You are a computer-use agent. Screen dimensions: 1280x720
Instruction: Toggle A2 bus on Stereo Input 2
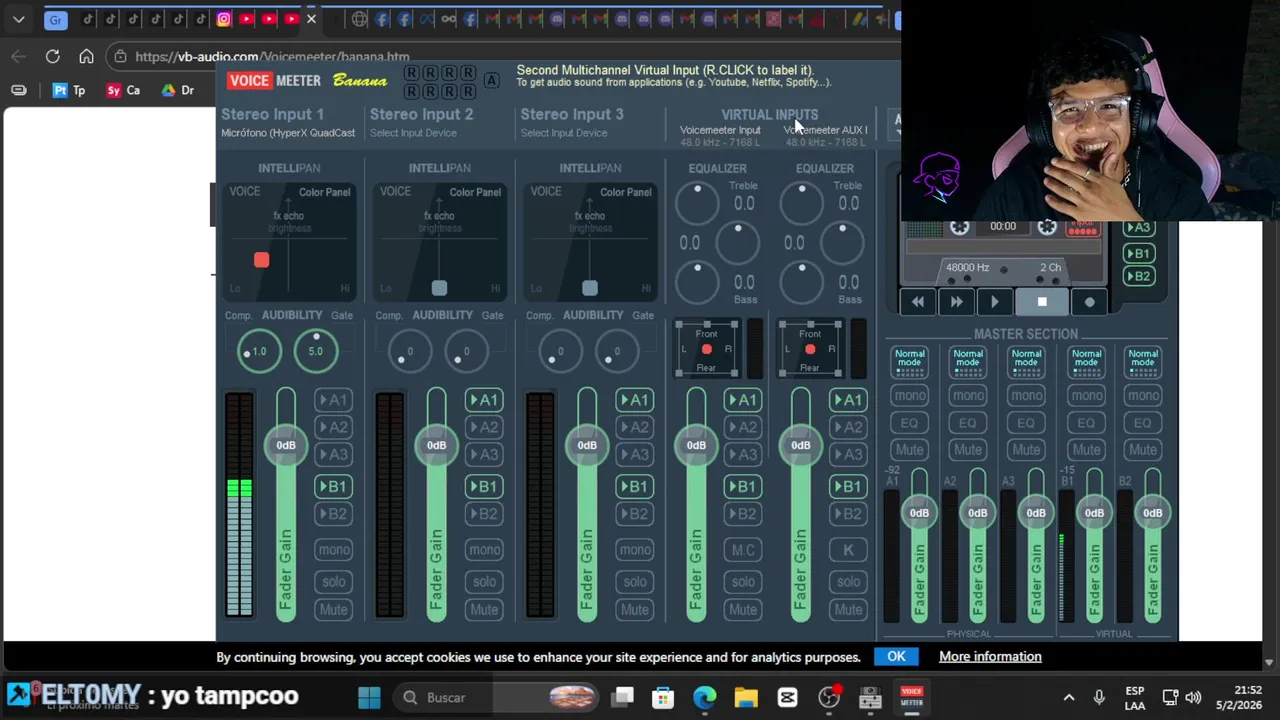(x=484, y=427)
